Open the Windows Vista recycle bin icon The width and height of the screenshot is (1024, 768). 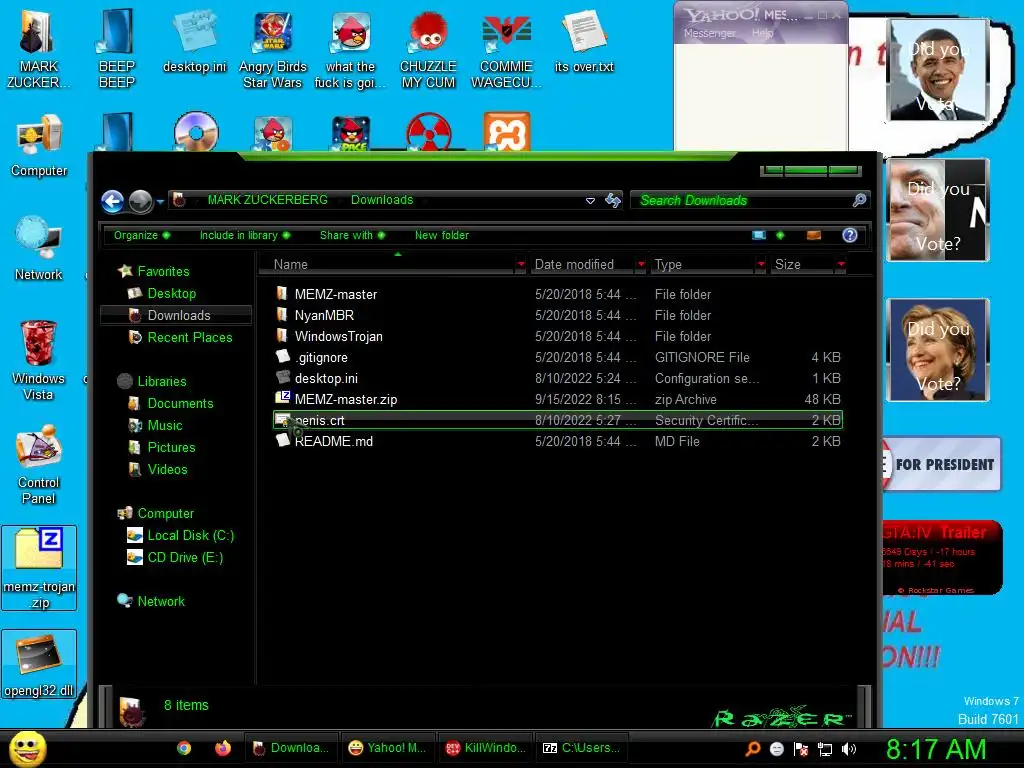pos(39,360)
